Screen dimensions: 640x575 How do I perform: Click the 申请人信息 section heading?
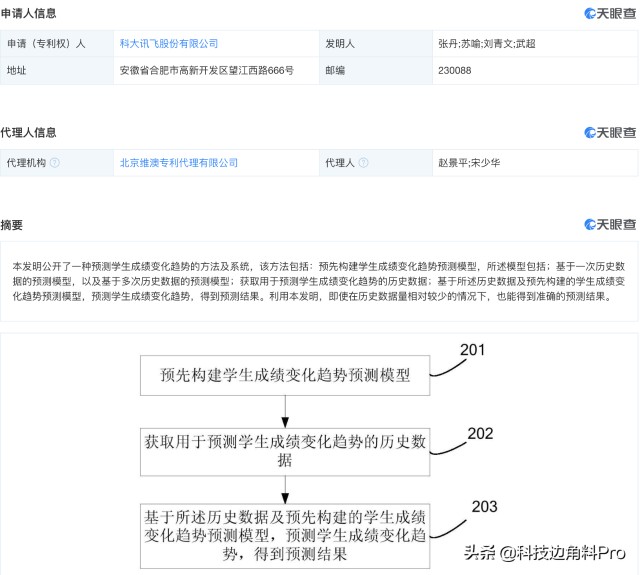coord(28,13)
